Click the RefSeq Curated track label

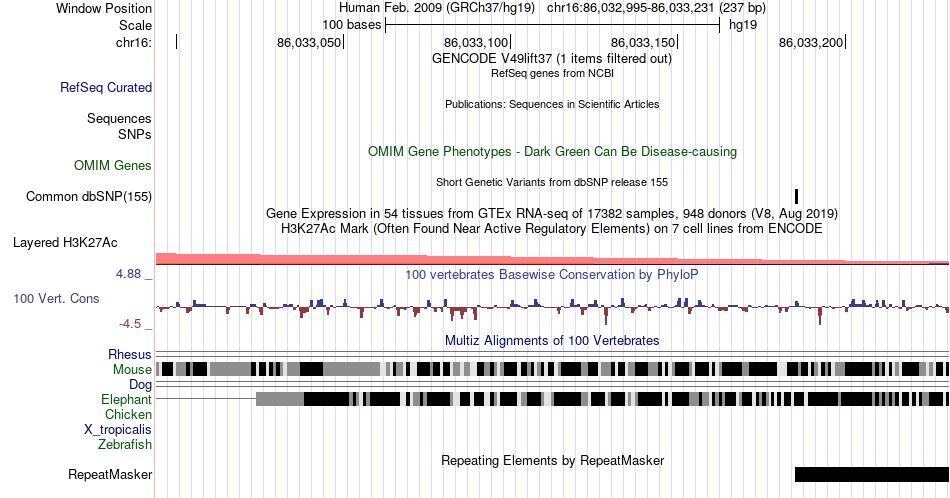[106, 87]
